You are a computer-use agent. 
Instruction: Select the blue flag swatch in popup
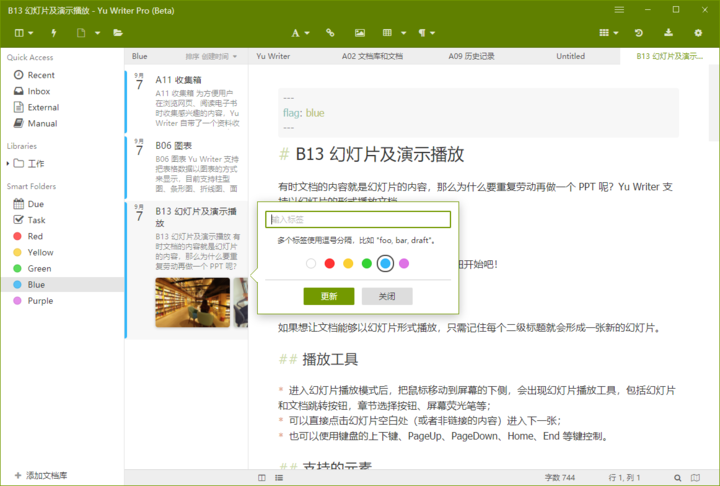click(385, 263)
